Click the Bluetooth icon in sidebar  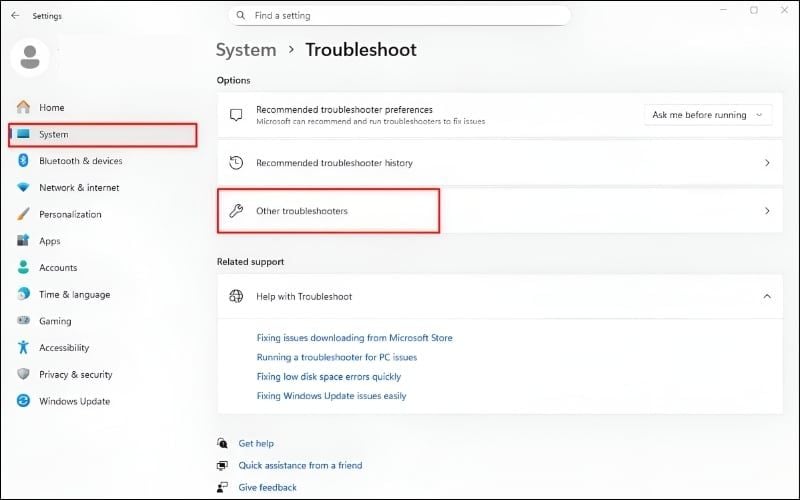23,161
